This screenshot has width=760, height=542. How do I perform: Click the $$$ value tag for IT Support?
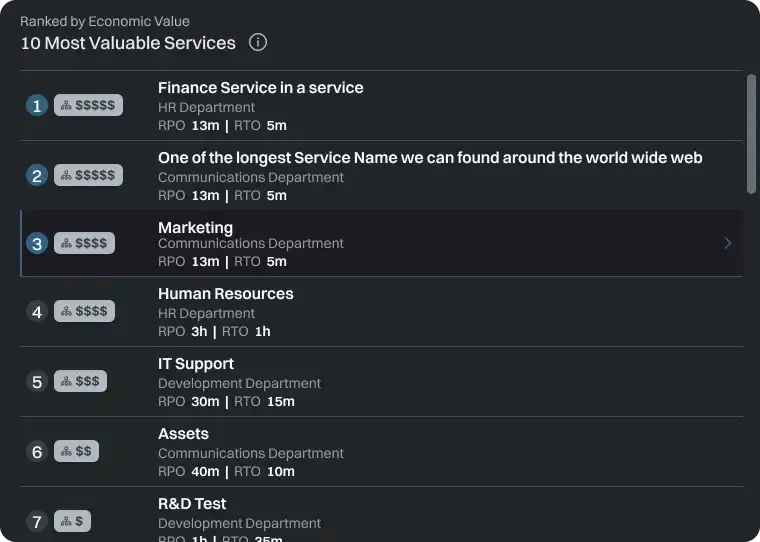tap(80, 381)
